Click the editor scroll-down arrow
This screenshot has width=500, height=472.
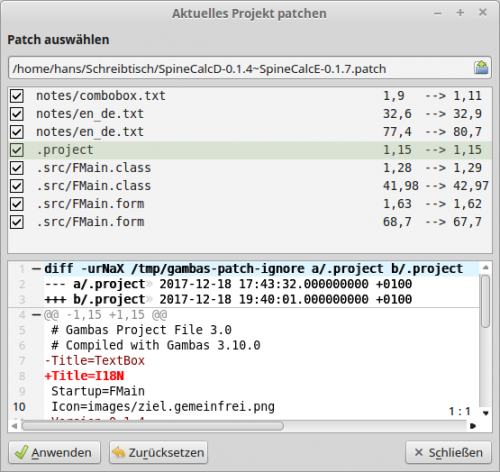click(486, 413)
